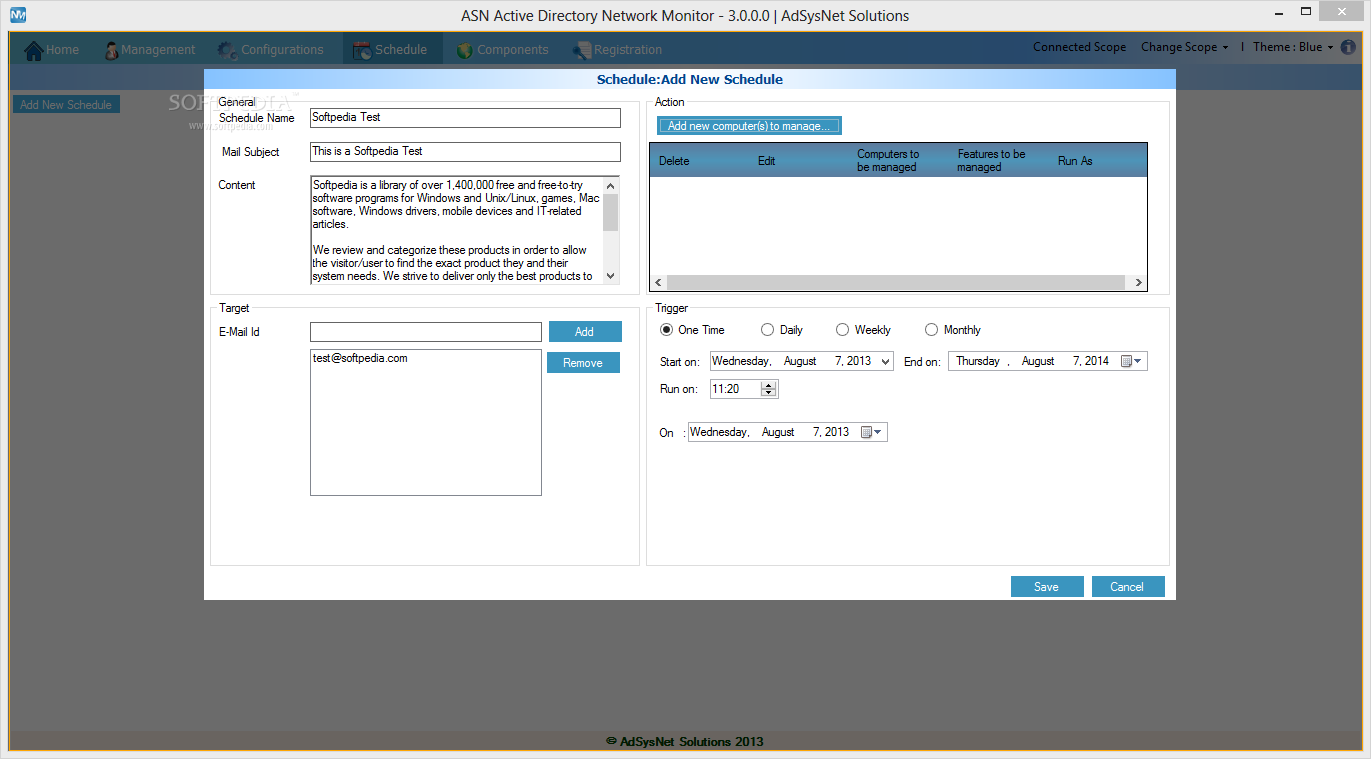The height and width of the screenshot is (759, 1371).
Task: Click the Configurations gear icon
Action: click(228, 50)
